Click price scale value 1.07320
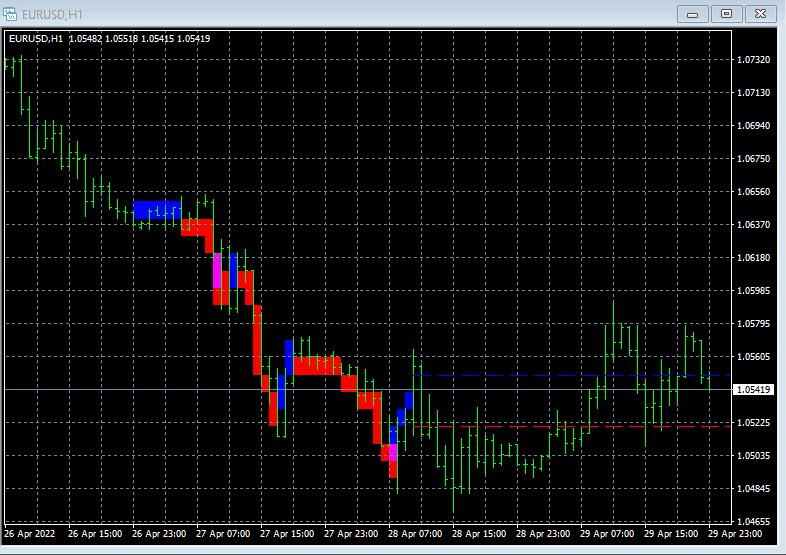This screenshot has width=786, height=555. pos(753,60)
